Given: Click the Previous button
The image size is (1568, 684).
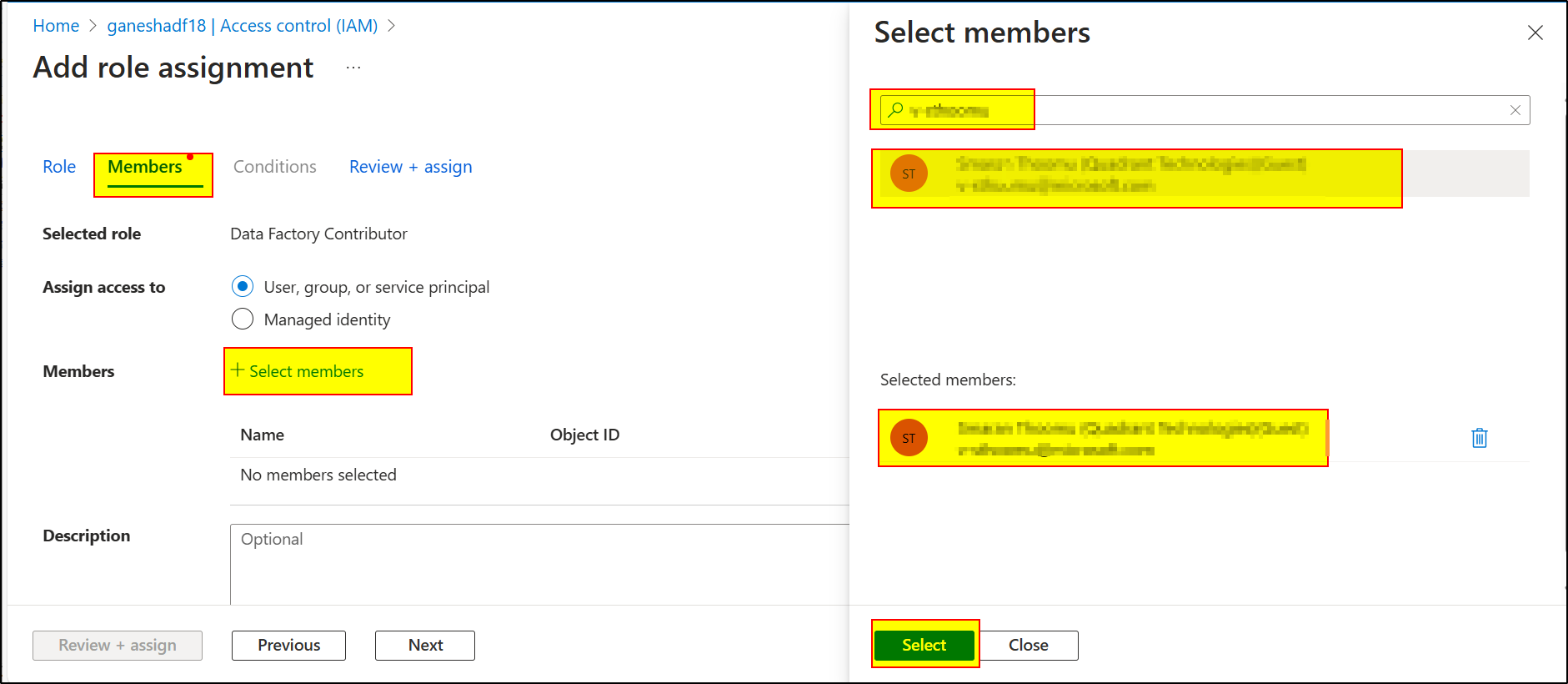Looking at the screenshot, I should point(288,645).
